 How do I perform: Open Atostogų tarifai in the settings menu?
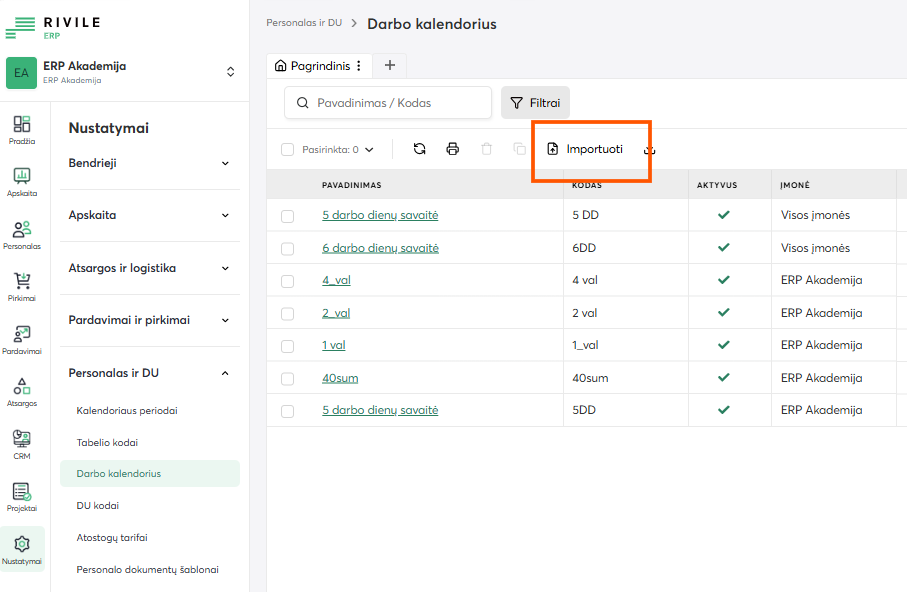(112, 538)
